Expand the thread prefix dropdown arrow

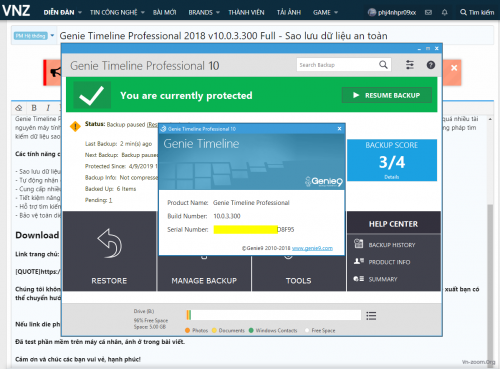tap(52, 35)
